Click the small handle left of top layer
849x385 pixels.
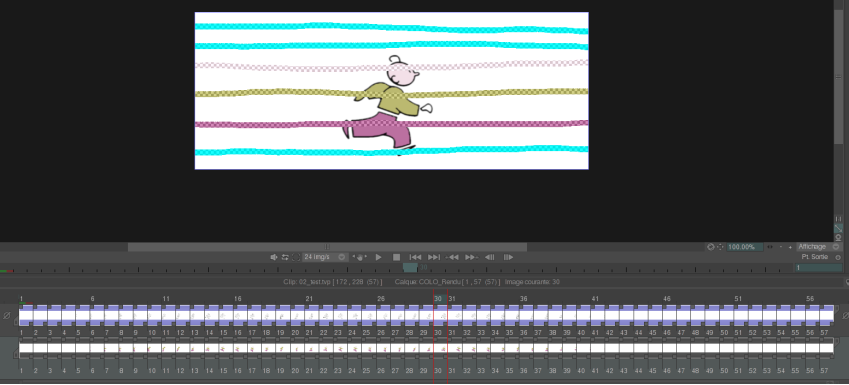pos(16,322)
